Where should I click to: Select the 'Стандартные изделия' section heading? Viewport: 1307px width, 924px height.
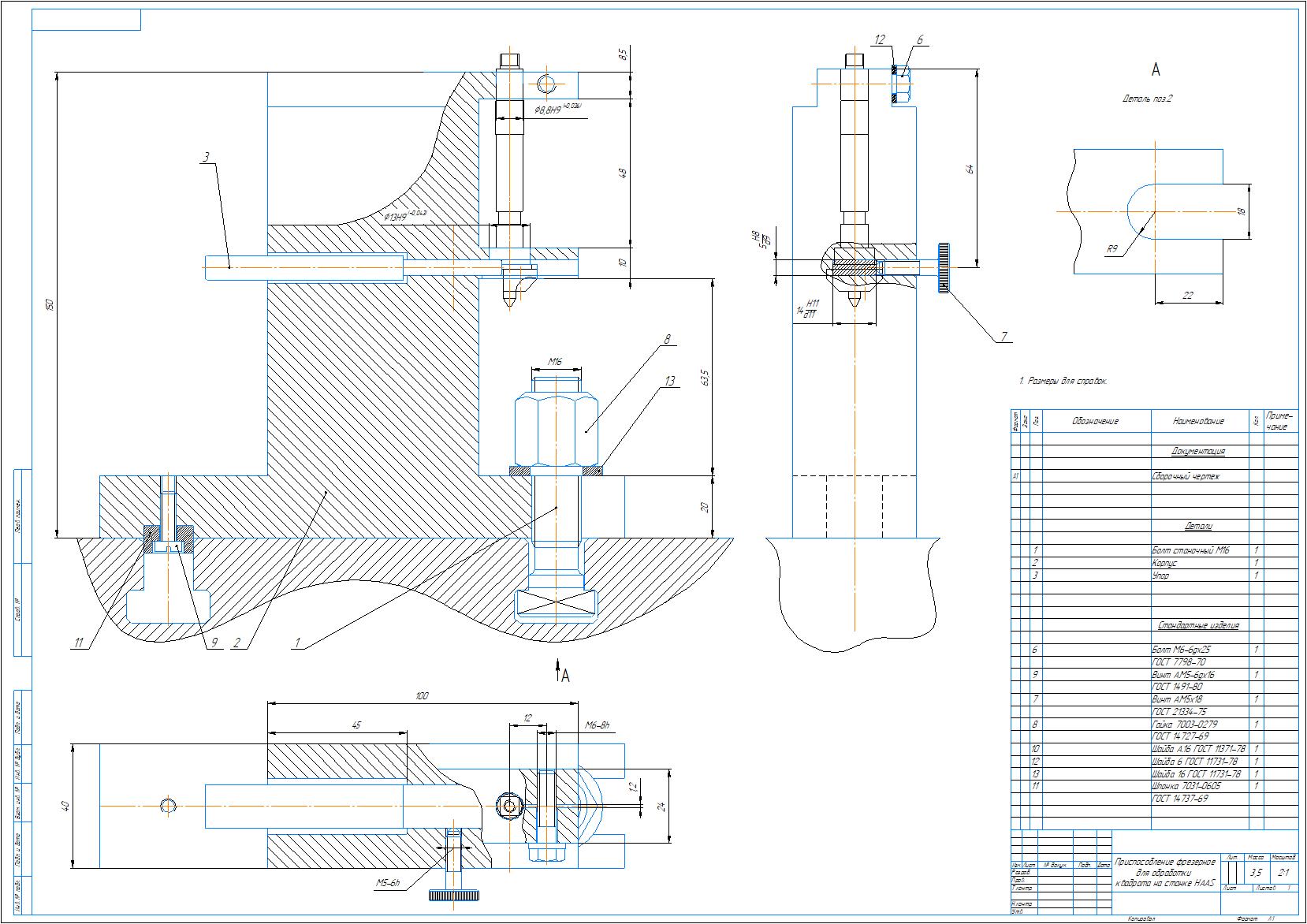coord(1197,625)
